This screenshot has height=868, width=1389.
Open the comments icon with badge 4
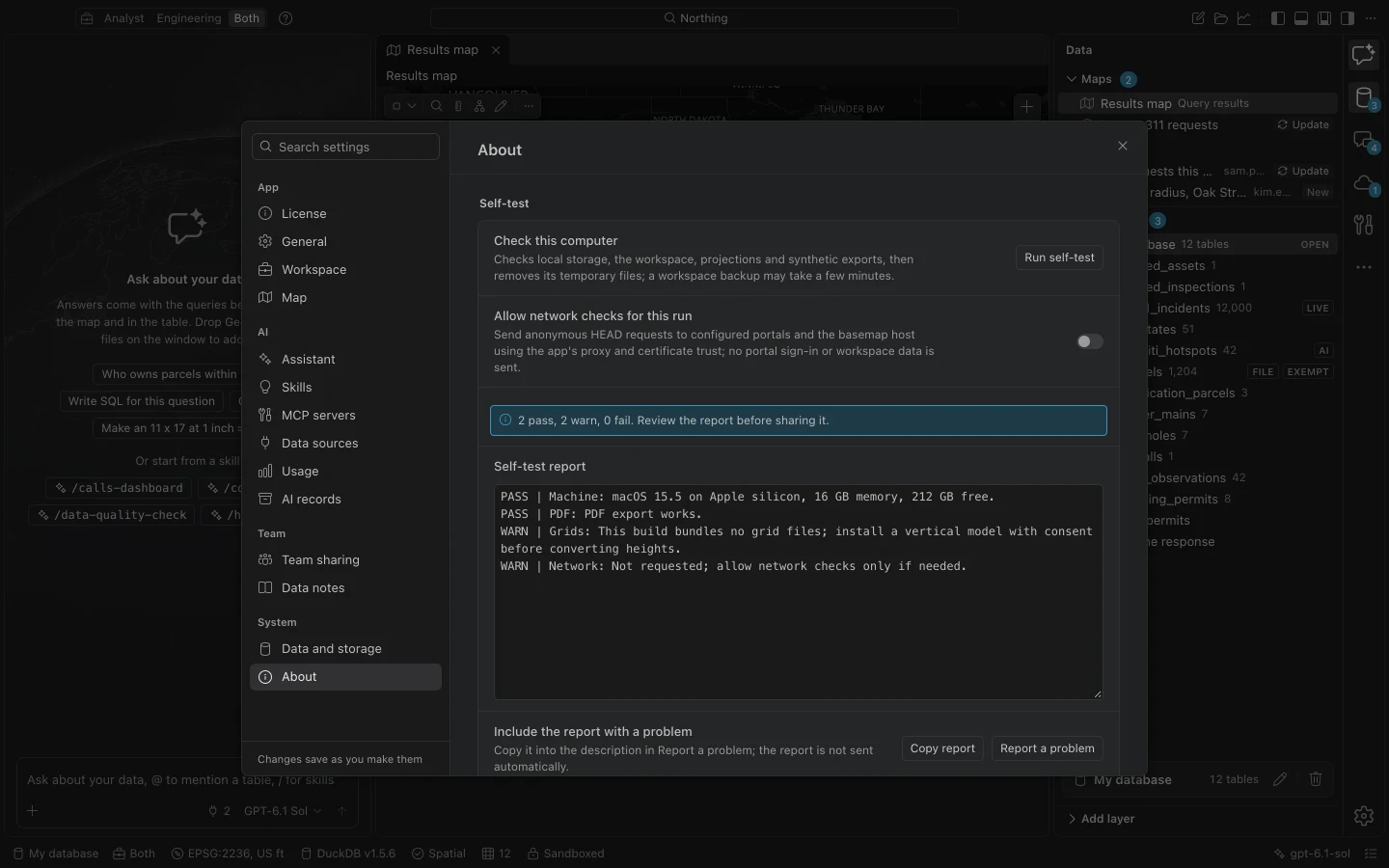click(x=1364, y=141)
